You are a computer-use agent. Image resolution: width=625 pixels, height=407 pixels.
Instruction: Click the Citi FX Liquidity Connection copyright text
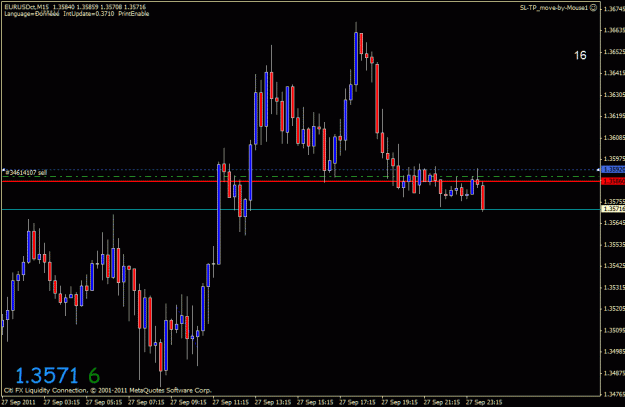(108, 391)
